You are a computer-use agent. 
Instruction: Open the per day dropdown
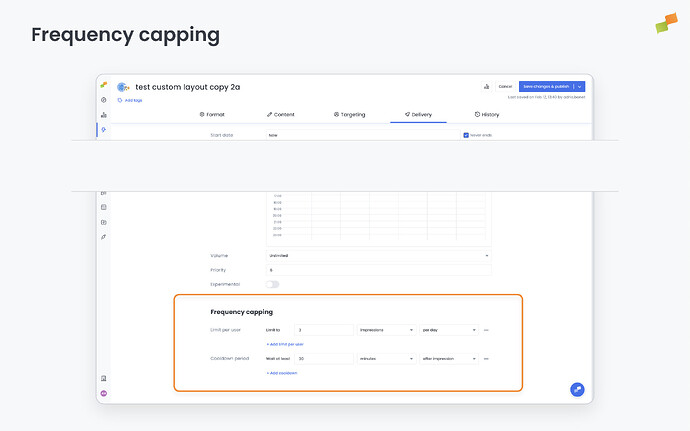point(449,330)
